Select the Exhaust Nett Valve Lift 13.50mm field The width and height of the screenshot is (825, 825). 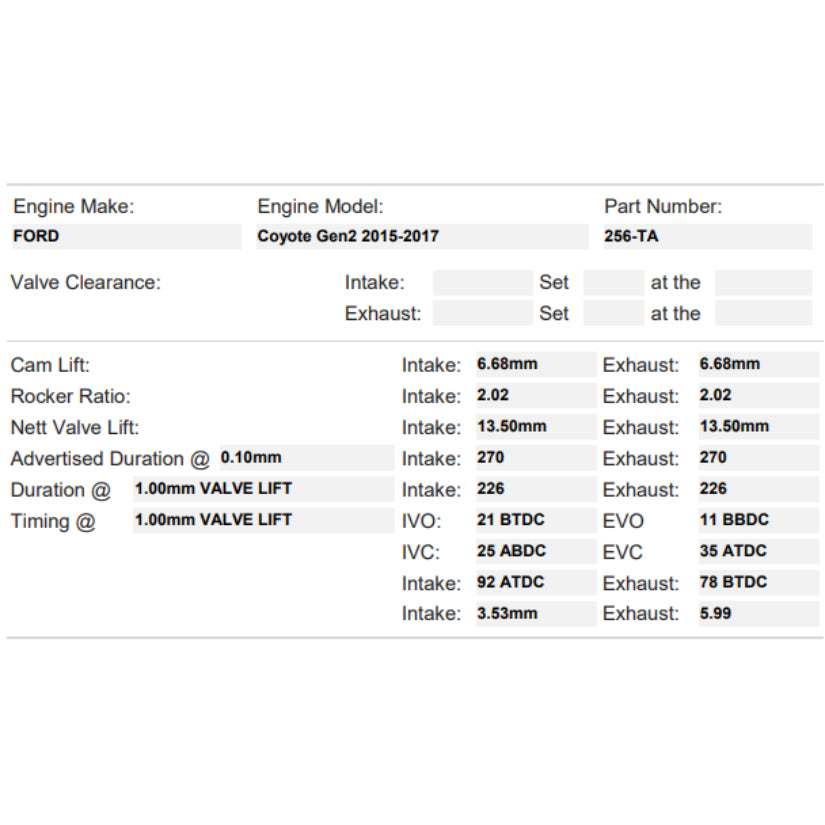click(757, 427)
